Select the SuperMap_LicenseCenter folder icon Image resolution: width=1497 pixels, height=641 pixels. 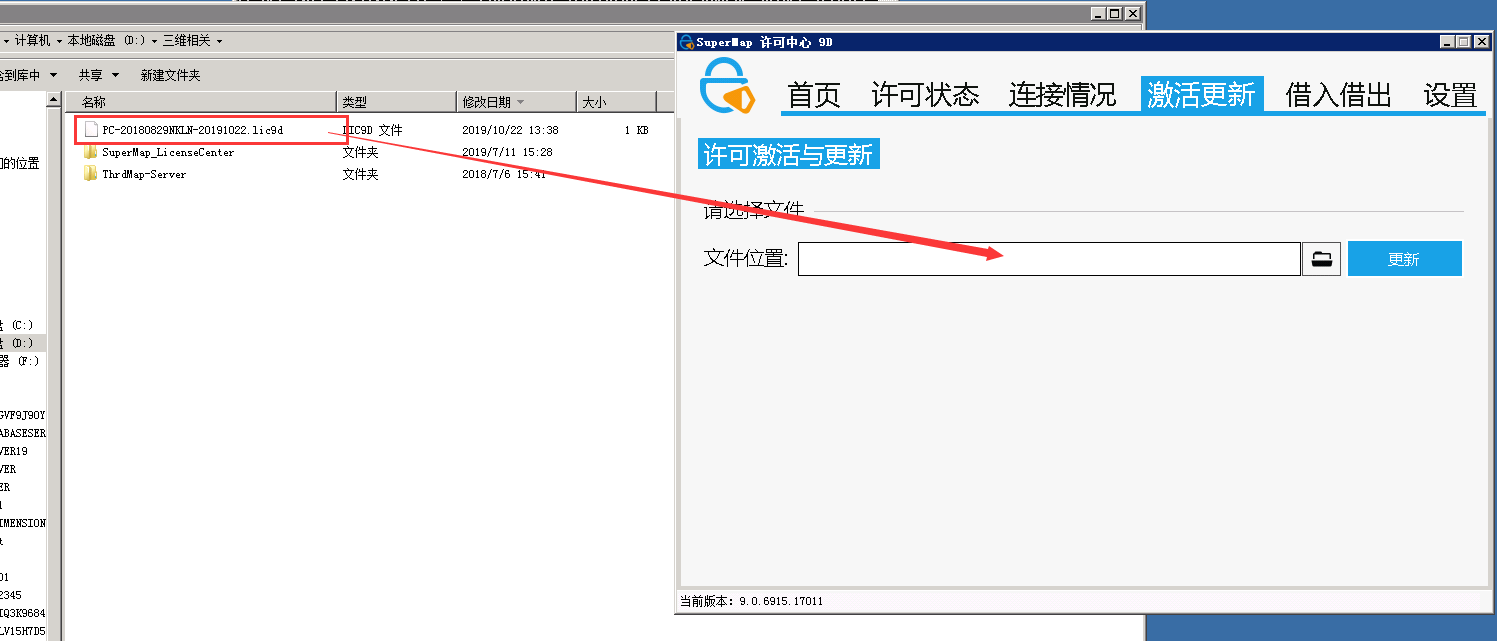coord(91,152)
